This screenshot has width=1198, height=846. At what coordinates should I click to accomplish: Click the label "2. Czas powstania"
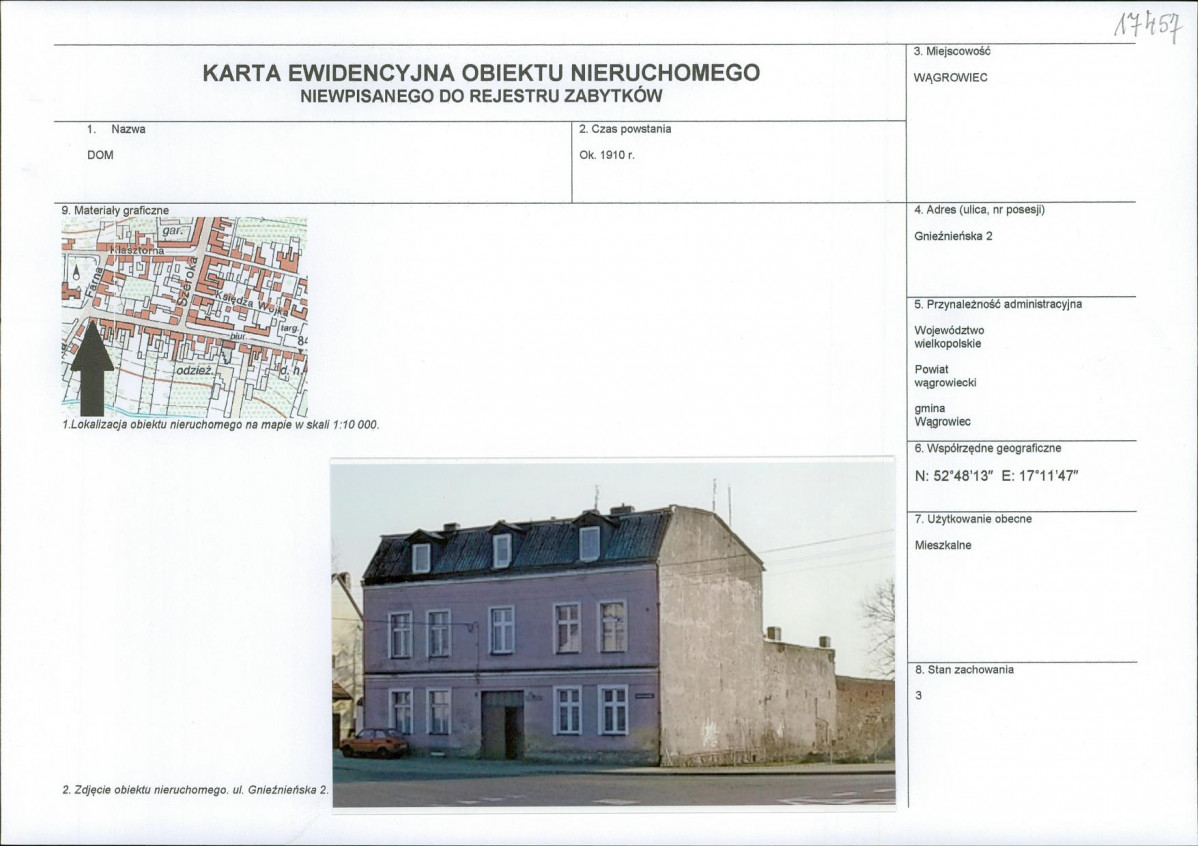(625, 129)
